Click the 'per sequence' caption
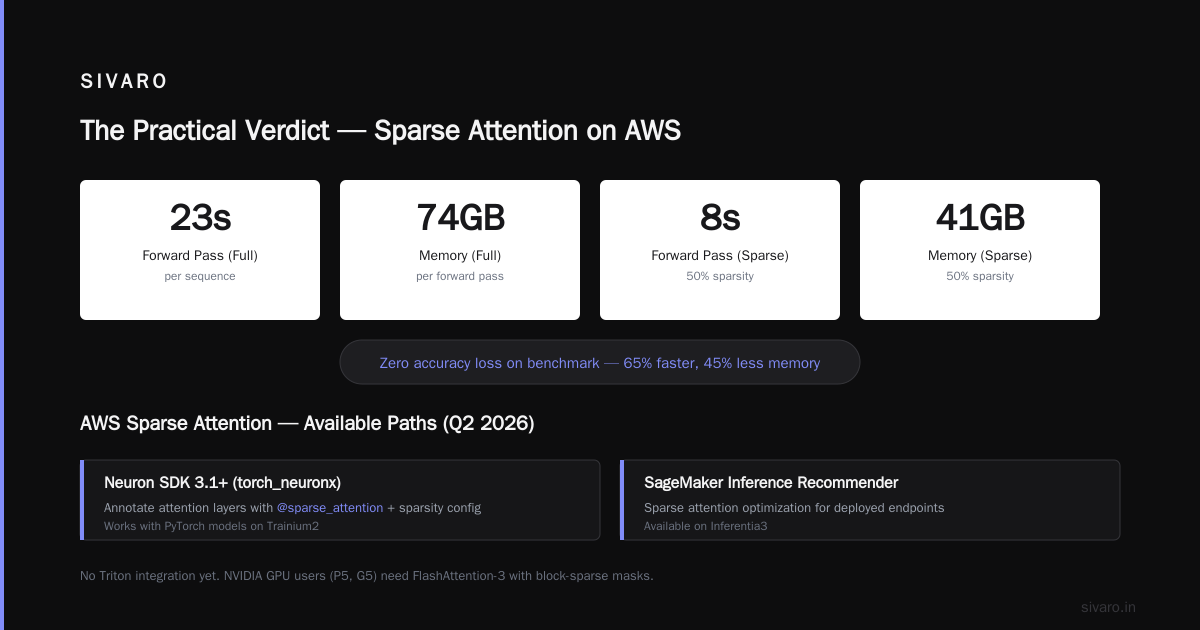Image resolution: width=1200 pixels, height=630 pixels. [x=200, y=276]
